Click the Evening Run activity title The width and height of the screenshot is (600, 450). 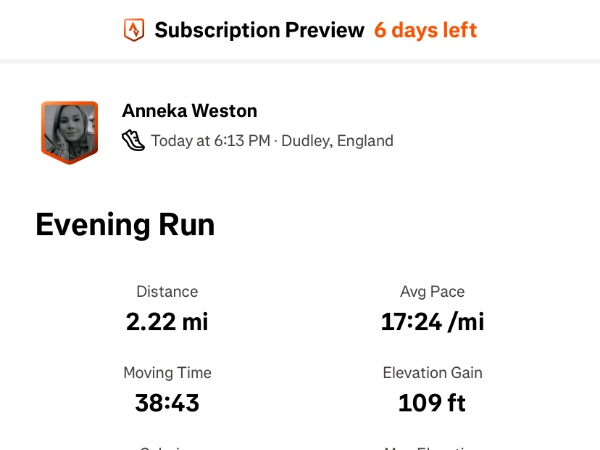click(125, 225)
